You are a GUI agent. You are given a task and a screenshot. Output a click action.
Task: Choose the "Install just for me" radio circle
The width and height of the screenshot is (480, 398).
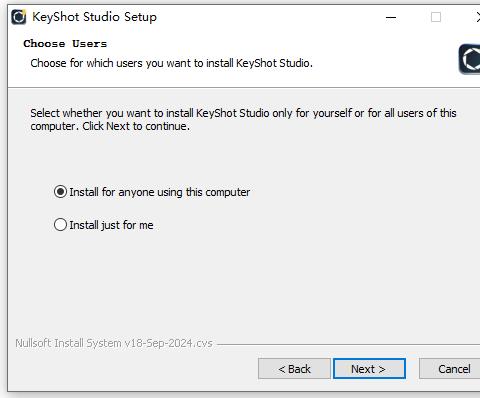tap(60, 225)
